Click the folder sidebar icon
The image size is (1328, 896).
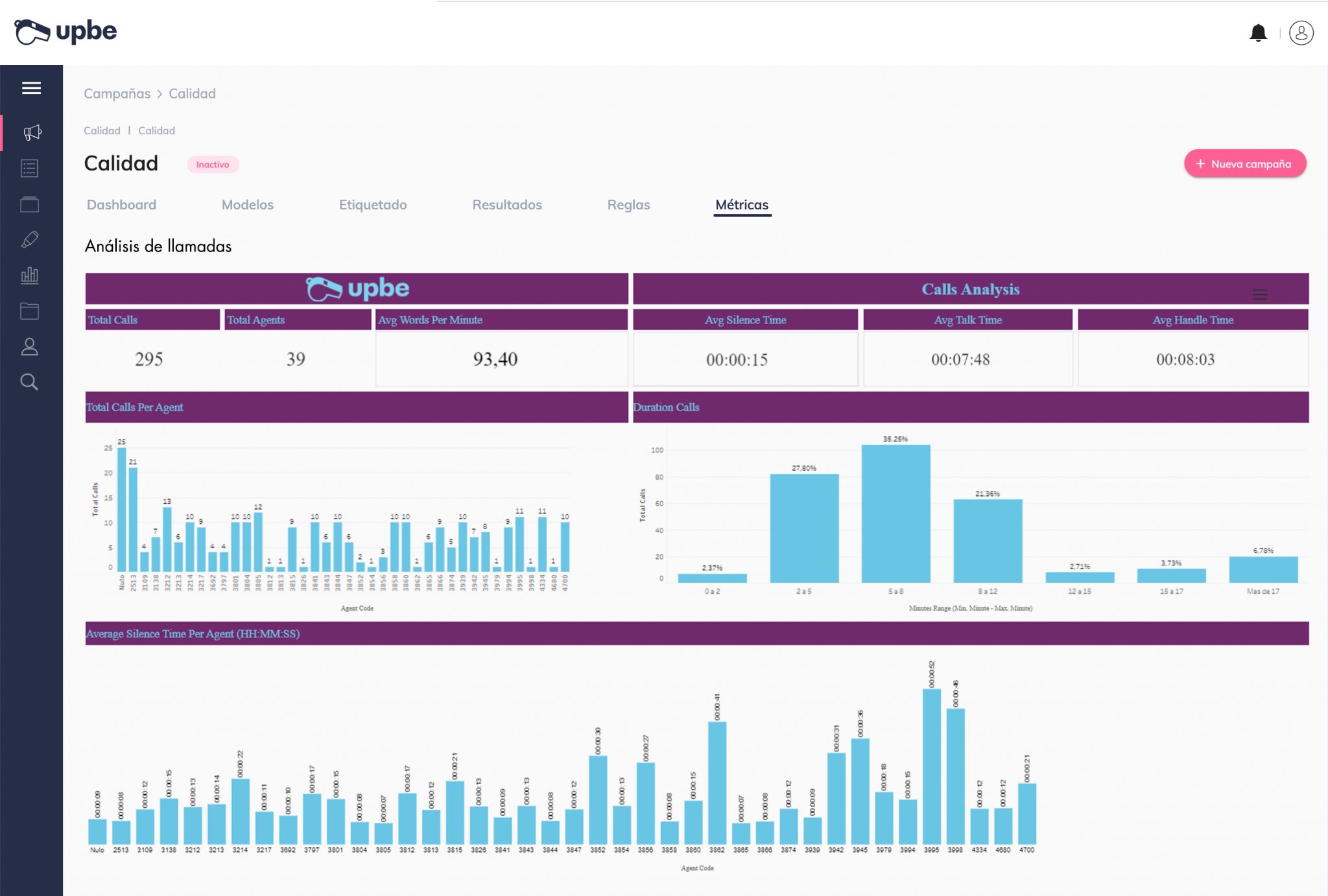[30, 311]
